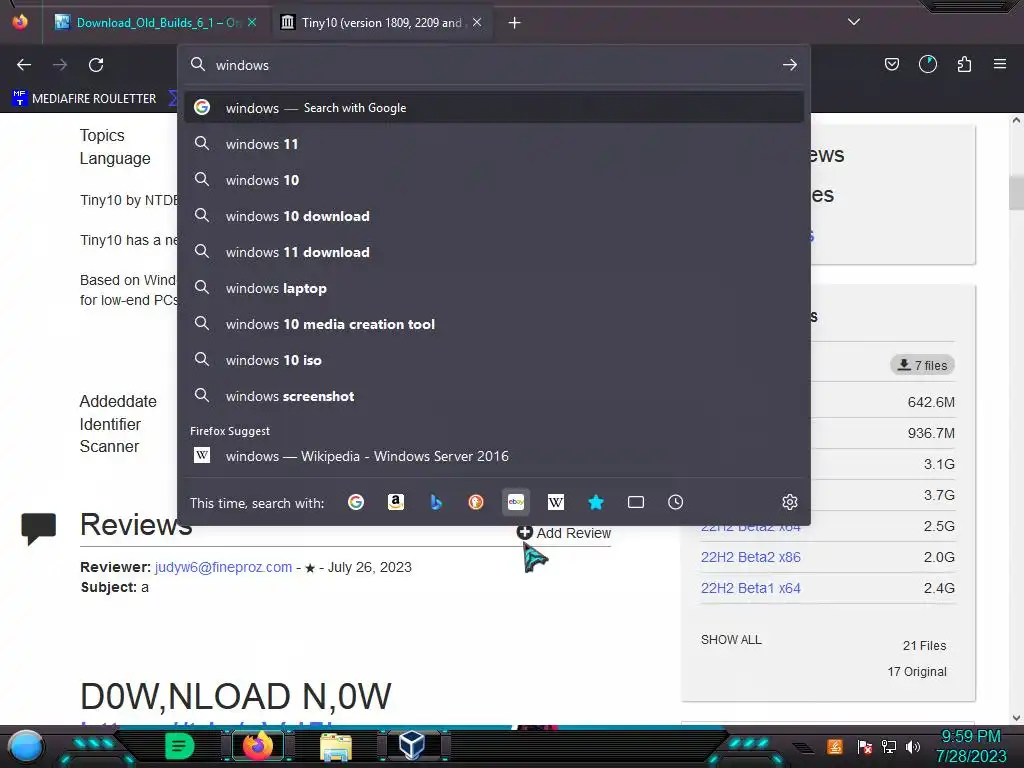The width and height of the screenshot is (1024, 768).
Task: Go back to previous page
Action: pyautogui.click(x=24, y=65)
